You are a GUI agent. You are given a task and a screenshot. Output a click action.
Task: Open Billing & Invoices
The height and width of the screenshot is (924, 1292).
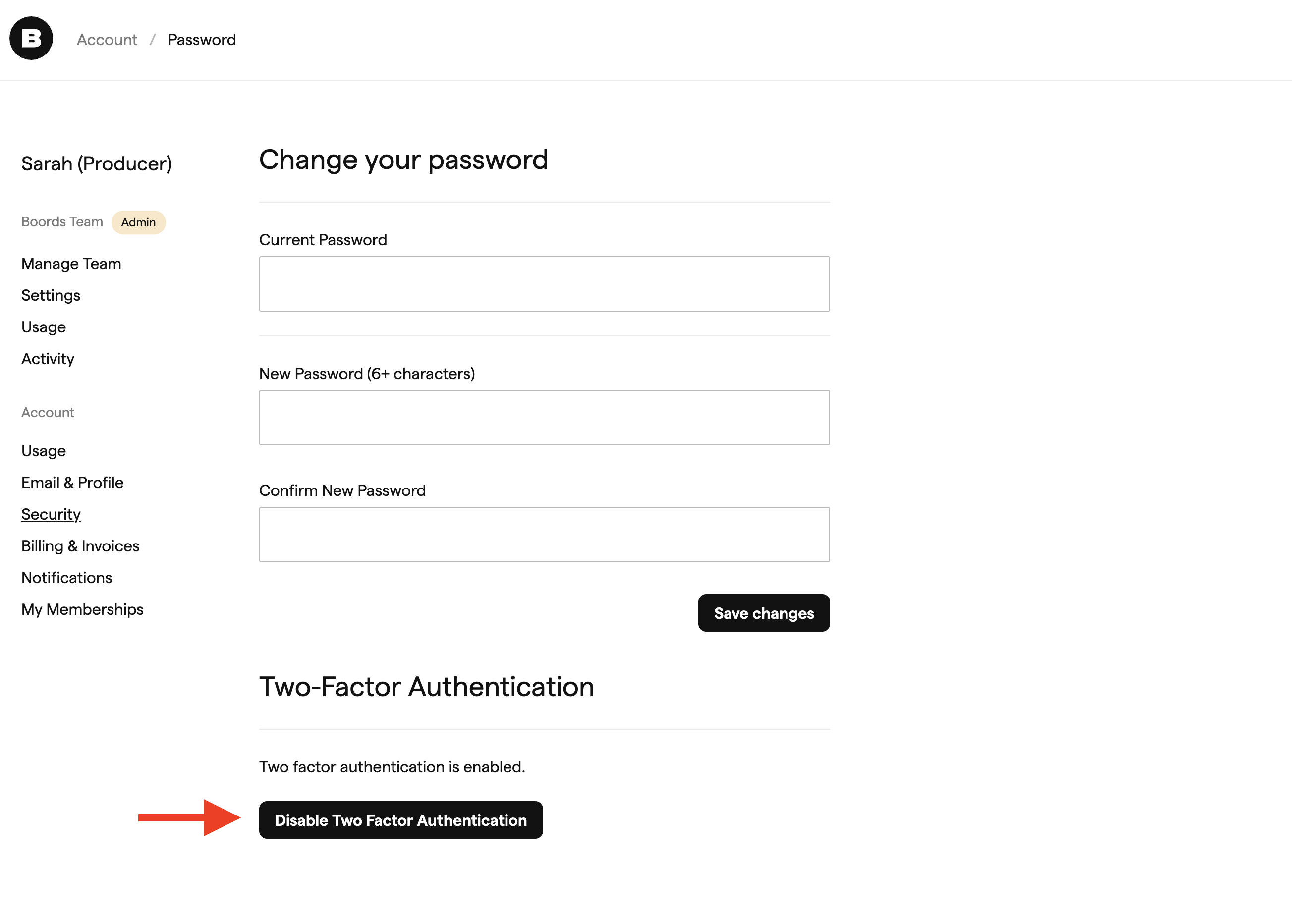pyautogui.click(x=80, y=545)
